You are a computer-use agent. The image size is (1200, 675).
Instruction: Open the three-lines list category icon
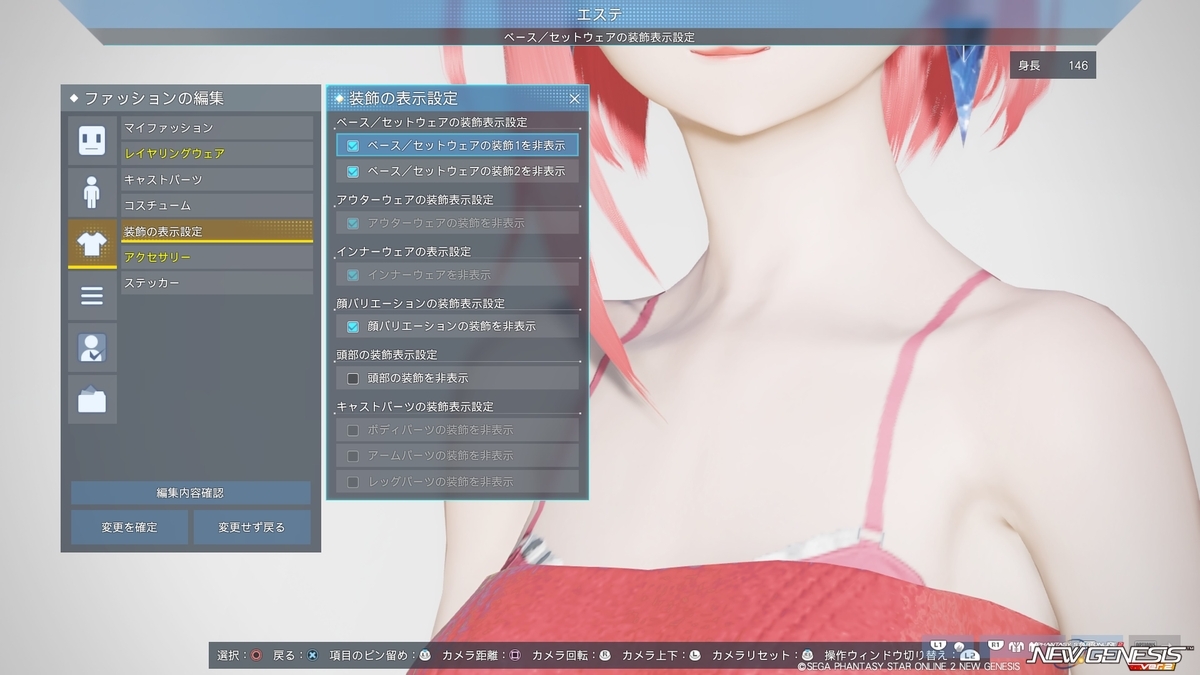pyautogui.click(x=92, y=296)
